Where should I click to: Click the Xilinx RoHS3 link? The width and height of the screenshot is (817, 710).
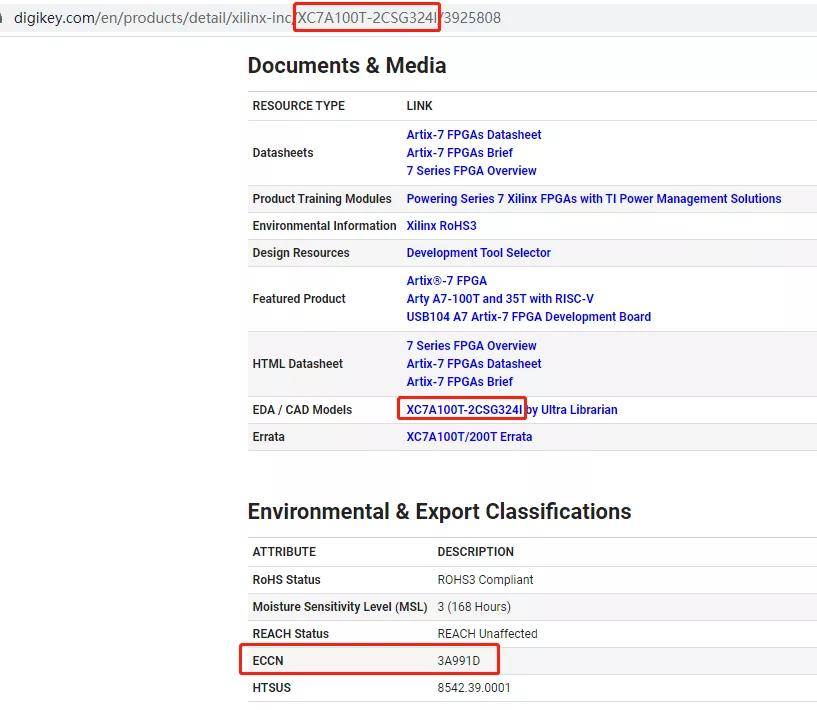pos(441,226)
